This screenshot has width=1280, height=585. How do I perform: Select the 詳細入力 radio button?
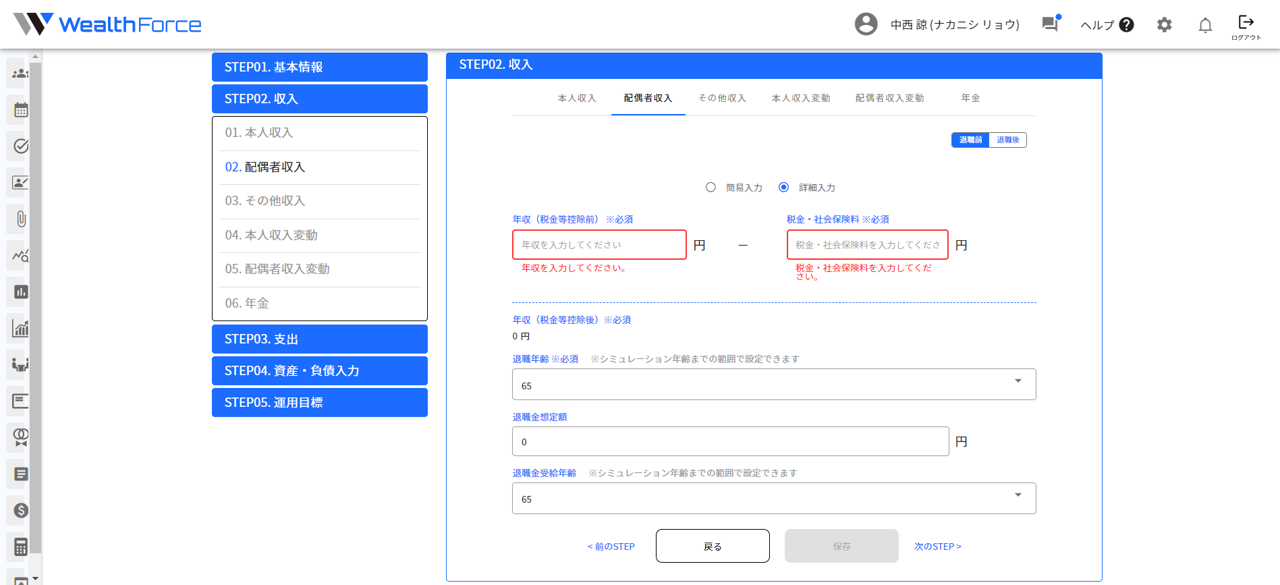point(783,187)
